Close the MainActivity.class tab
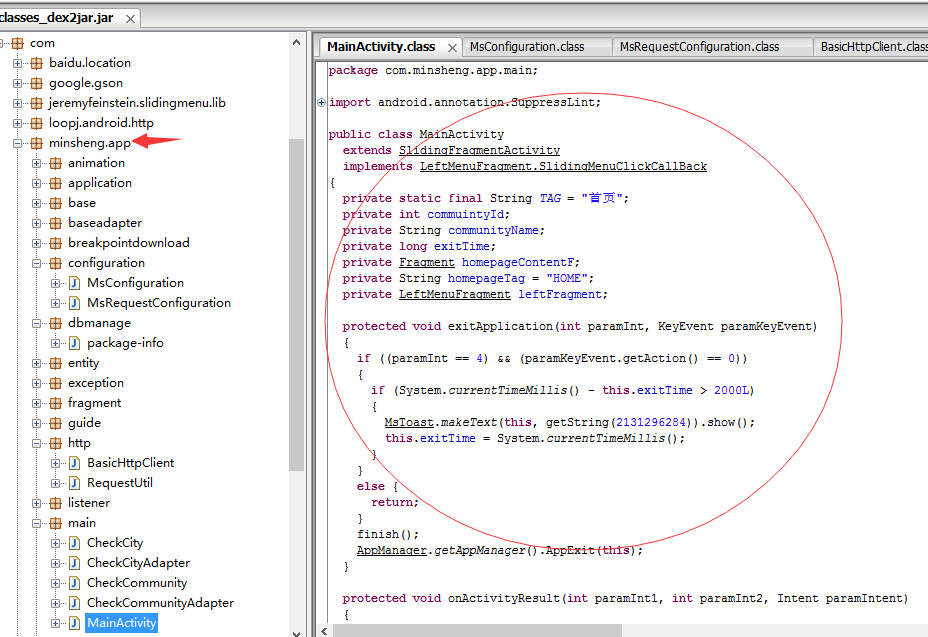 452,48
